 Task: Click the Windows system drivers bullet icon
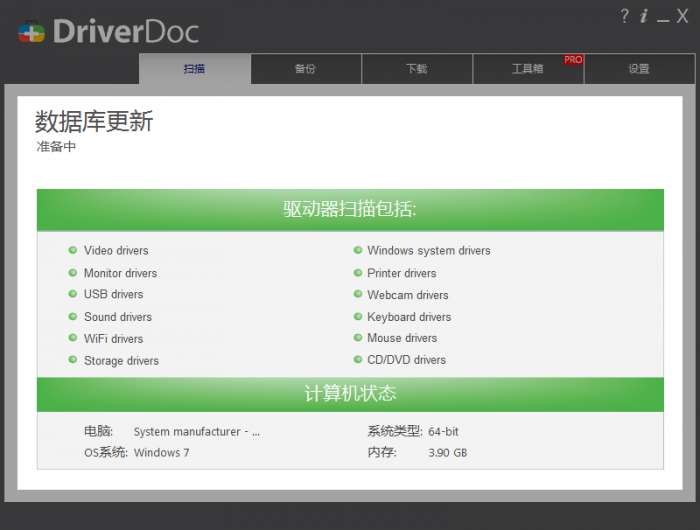358,250
